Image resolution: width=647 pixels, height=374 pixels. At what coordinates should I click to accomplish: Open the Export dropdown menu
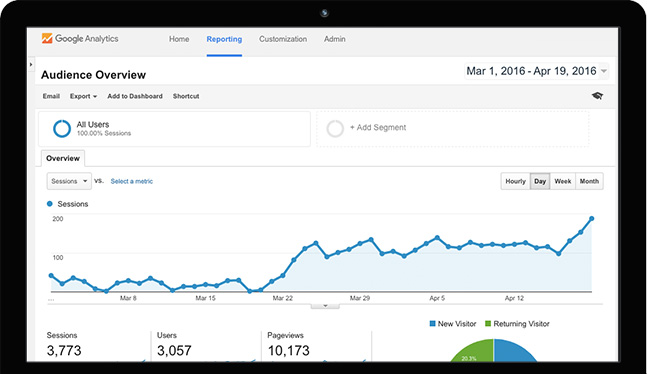point(83,96)
